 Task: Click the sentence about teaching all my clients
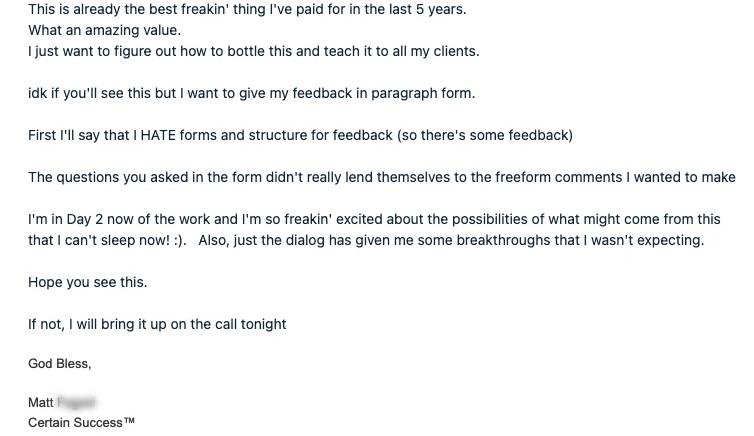(253, 51)
